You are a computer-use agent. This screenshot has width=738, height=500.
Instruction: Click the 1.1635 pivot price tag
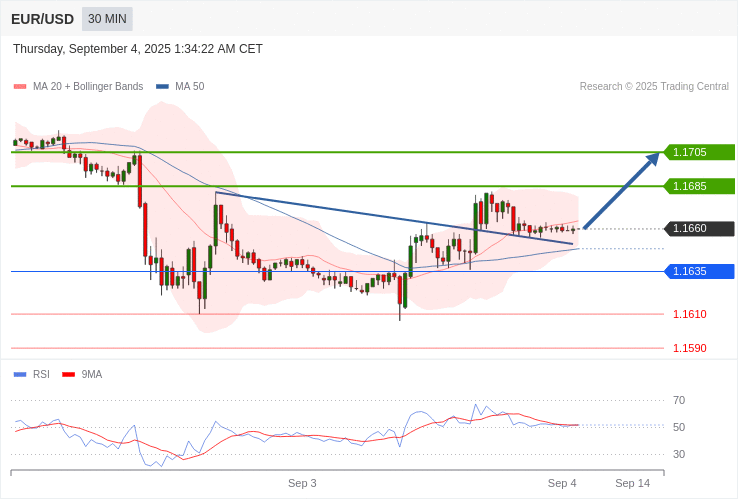click(699, 271)
